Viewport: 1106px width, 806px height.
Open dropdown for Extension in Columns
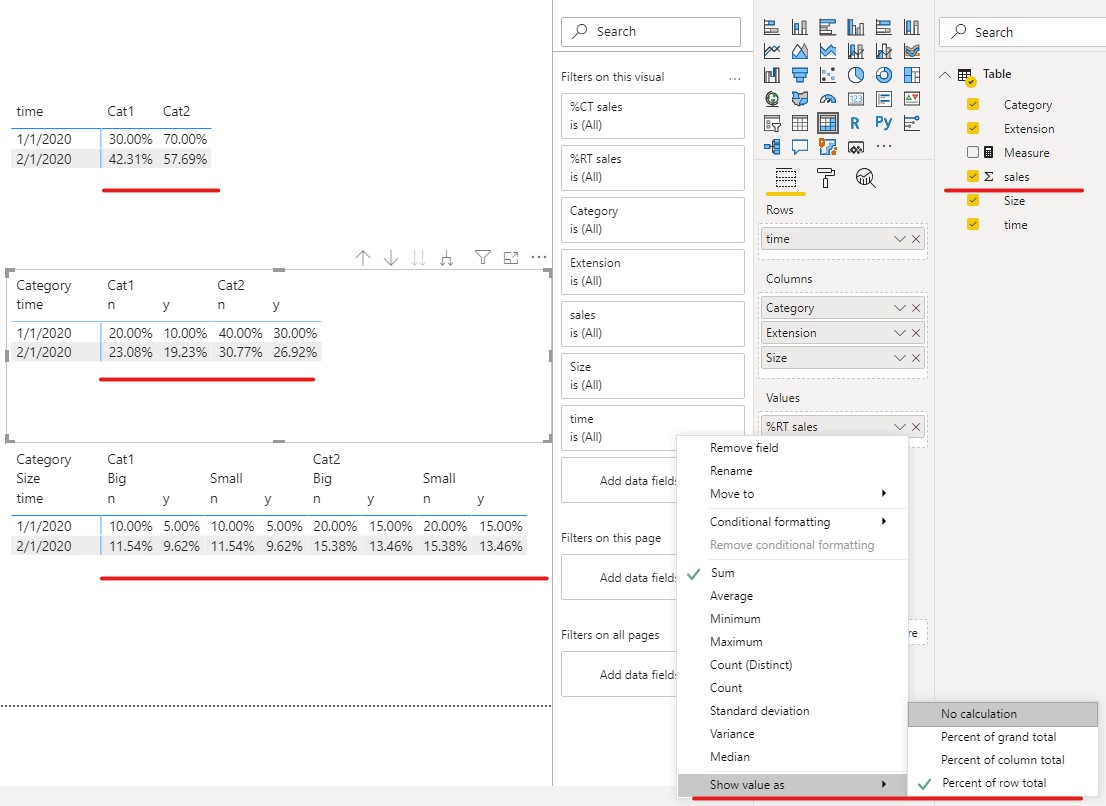point(899,333)
